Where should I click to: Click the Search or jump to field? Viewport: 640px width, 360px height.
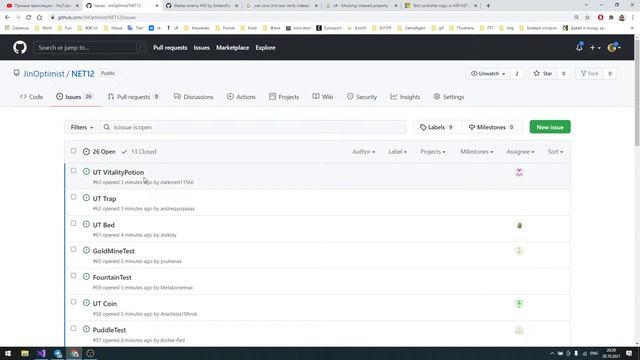point(90,48)
